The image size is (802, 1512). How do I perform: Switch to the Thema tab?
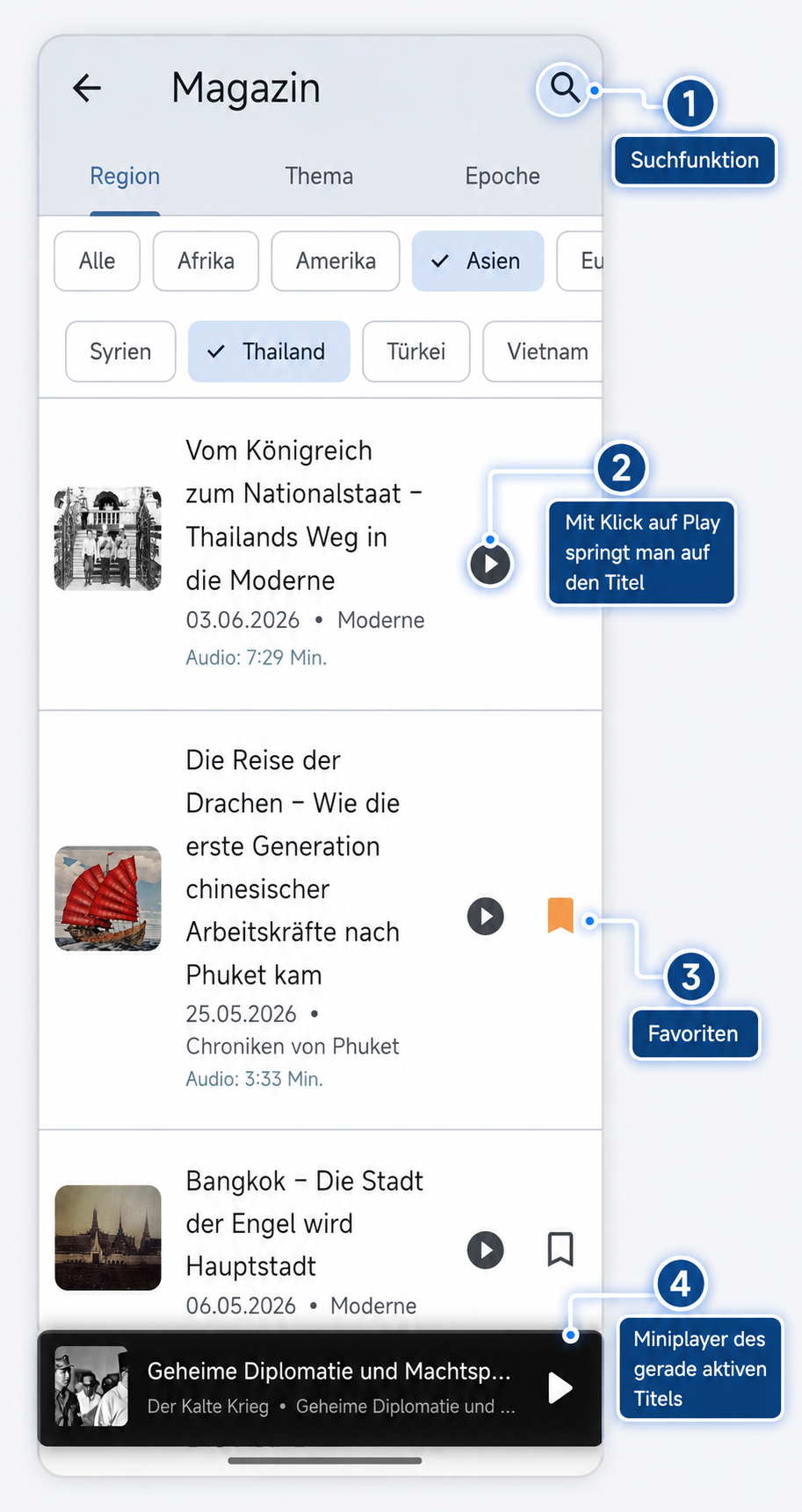click(x=319, y=176)
